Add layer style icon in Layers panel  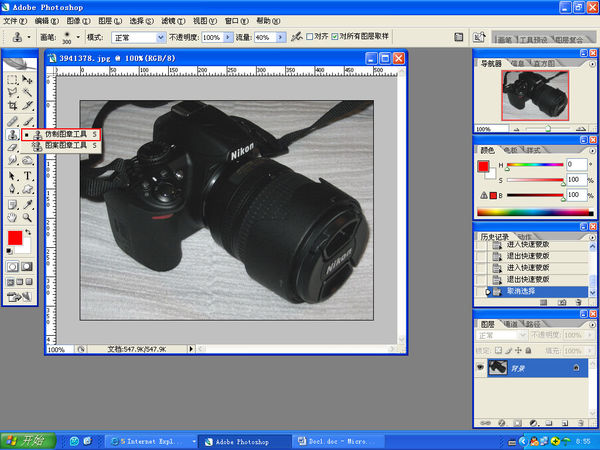pos(502,423)
